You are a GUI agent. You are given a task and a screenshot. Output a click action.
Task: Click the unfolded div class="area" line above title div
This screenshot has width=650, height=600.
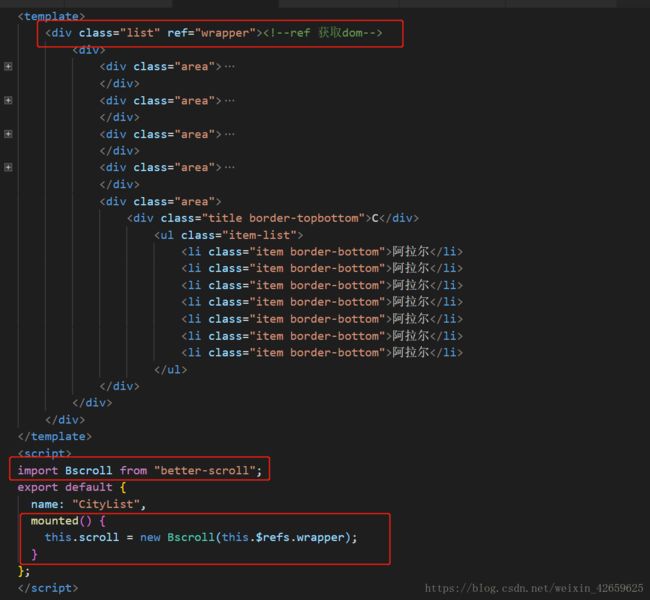(160, 202)
